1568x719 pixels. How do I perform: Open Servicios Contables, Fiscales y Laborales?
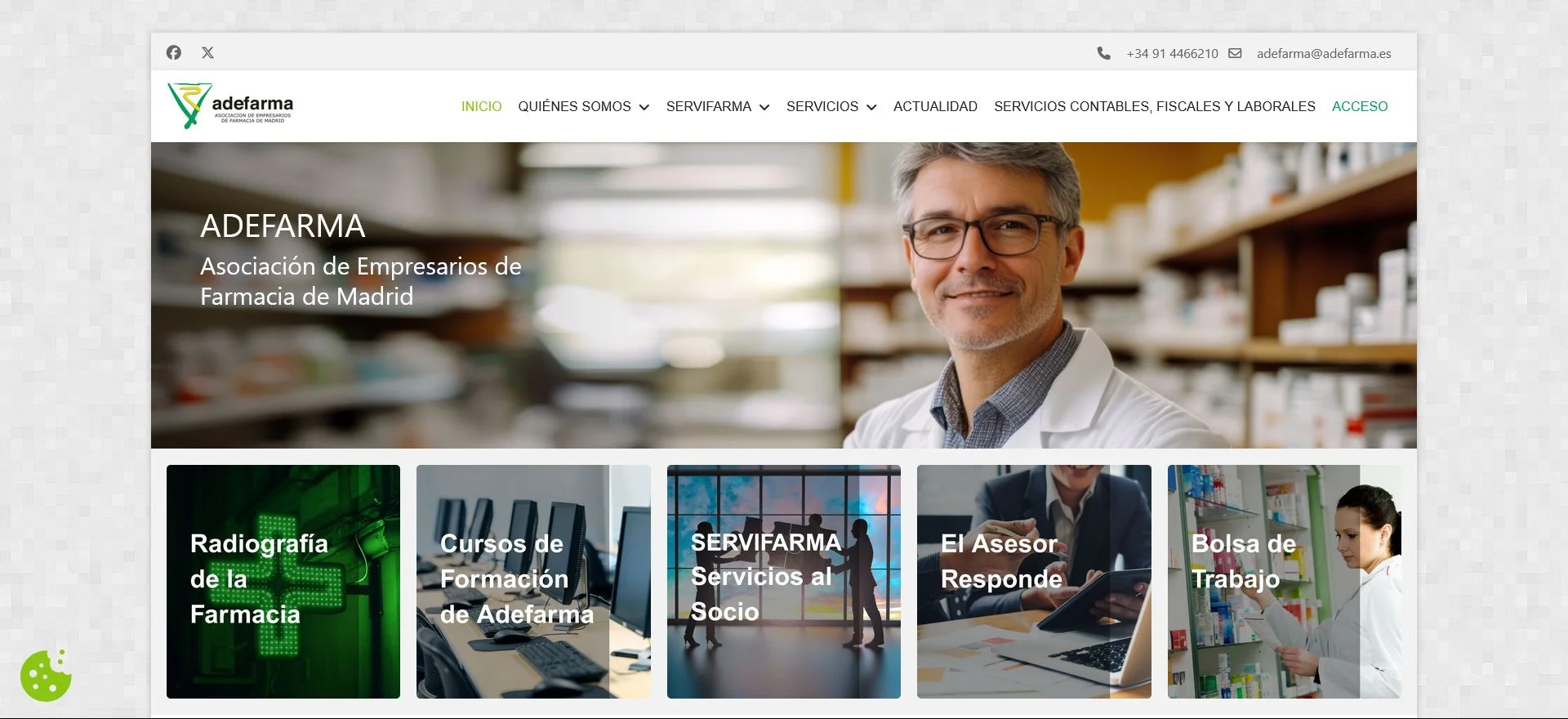(1155, 106)
